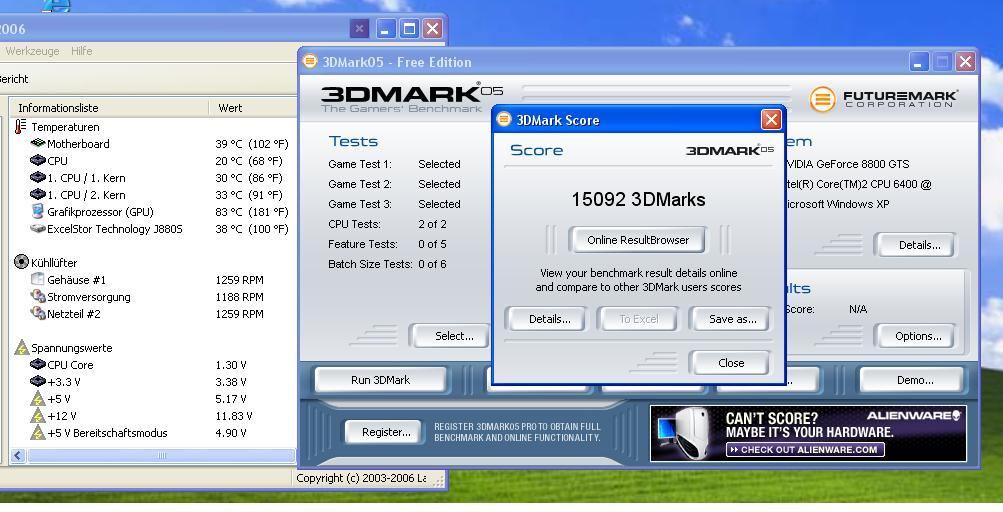Click the Spannungswerte warning icon
The image size is (1003, 512).
(x=22, y=348)
